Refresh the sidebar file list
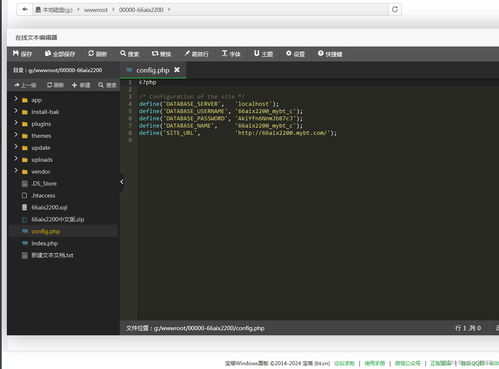The height and width of the screenshot is (369, 499). (55, 85)
